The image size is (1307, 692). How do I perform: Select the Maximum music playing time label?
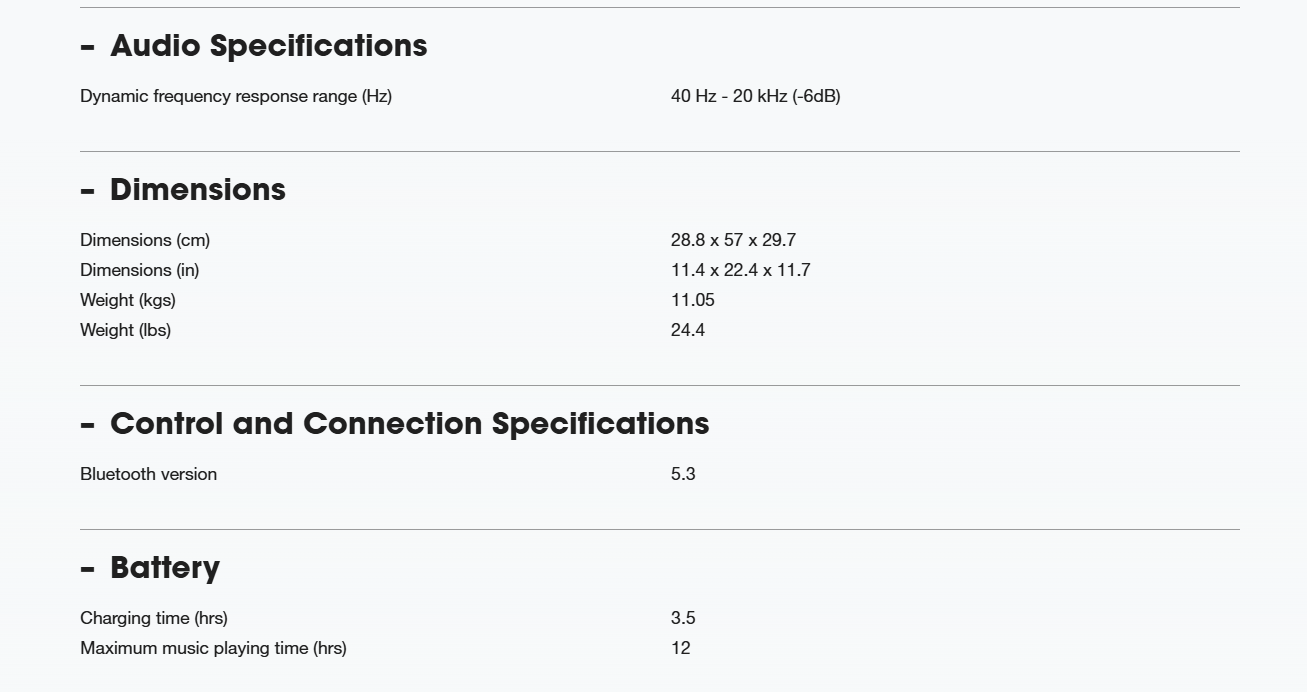213,648
